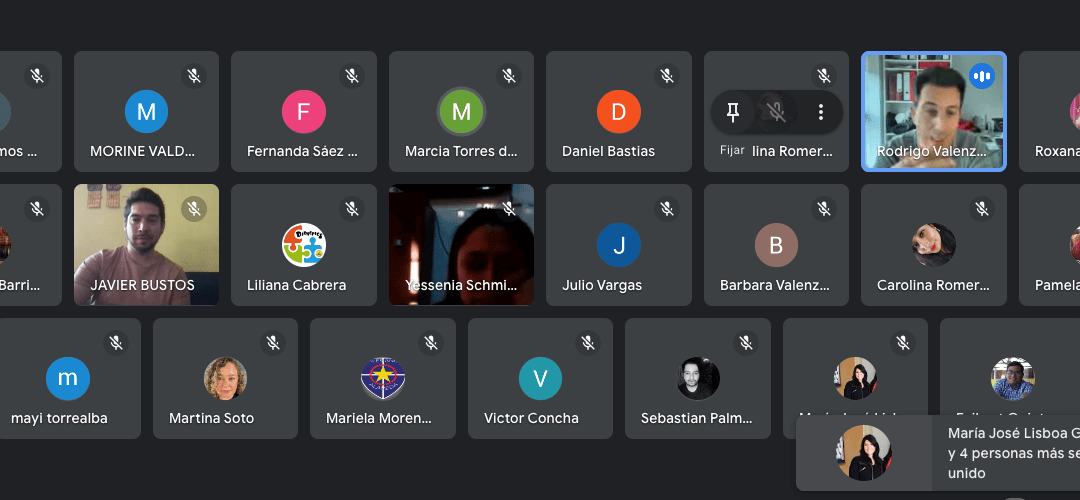The image size is (1080, 500).
Task: Click the muted mic icon on Sebastian Palm tile
Action: point(745,342)
